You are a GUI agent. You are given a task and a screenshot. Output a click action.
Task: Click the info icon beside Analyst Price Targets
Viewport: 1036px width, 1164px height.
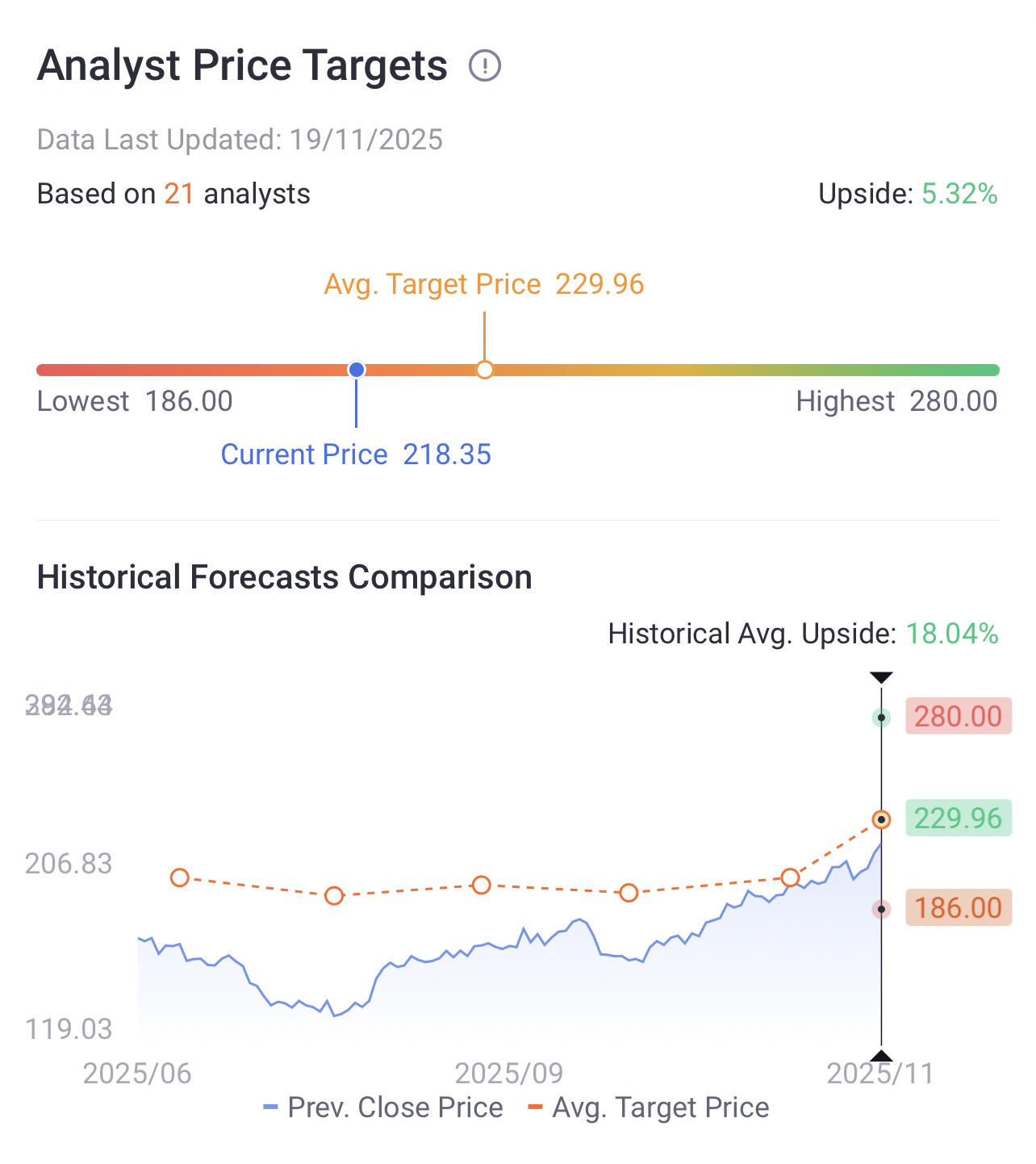pyautogui.click(x=485, y=65)
